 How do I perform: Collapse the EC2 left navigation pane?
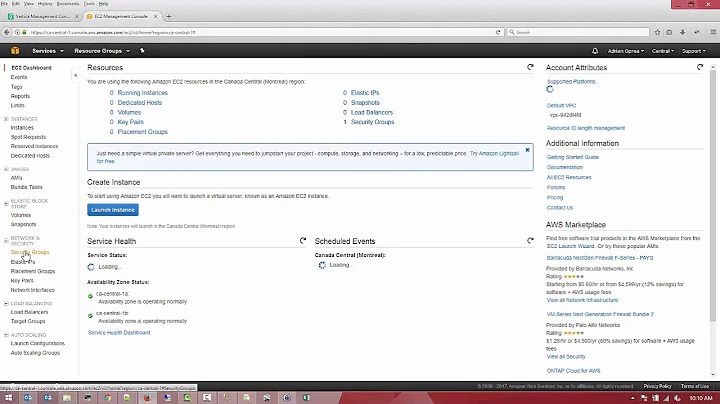pyautogui.click(x=75, y=75)
